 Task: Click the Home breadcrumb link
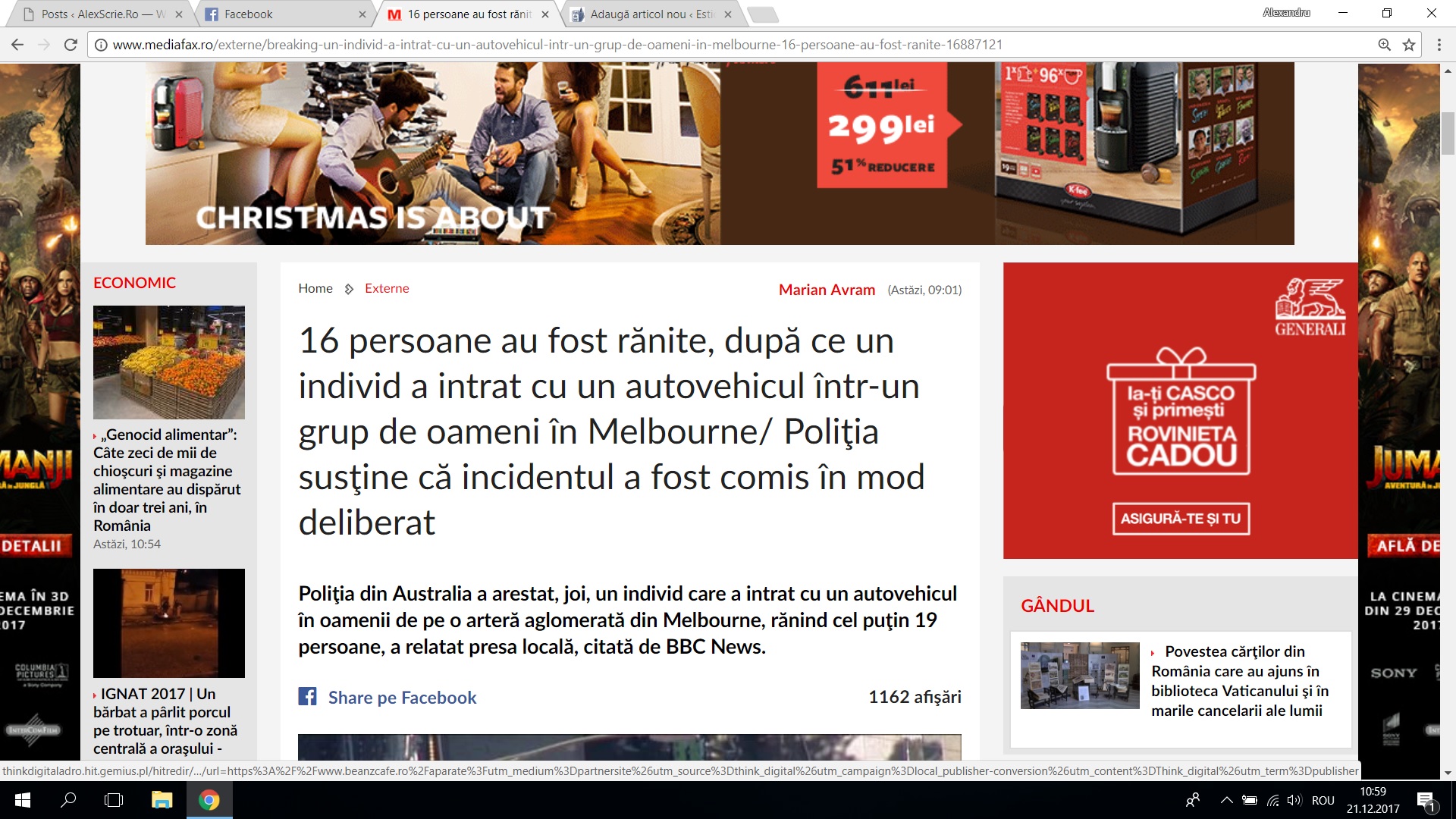coord(315,288)
